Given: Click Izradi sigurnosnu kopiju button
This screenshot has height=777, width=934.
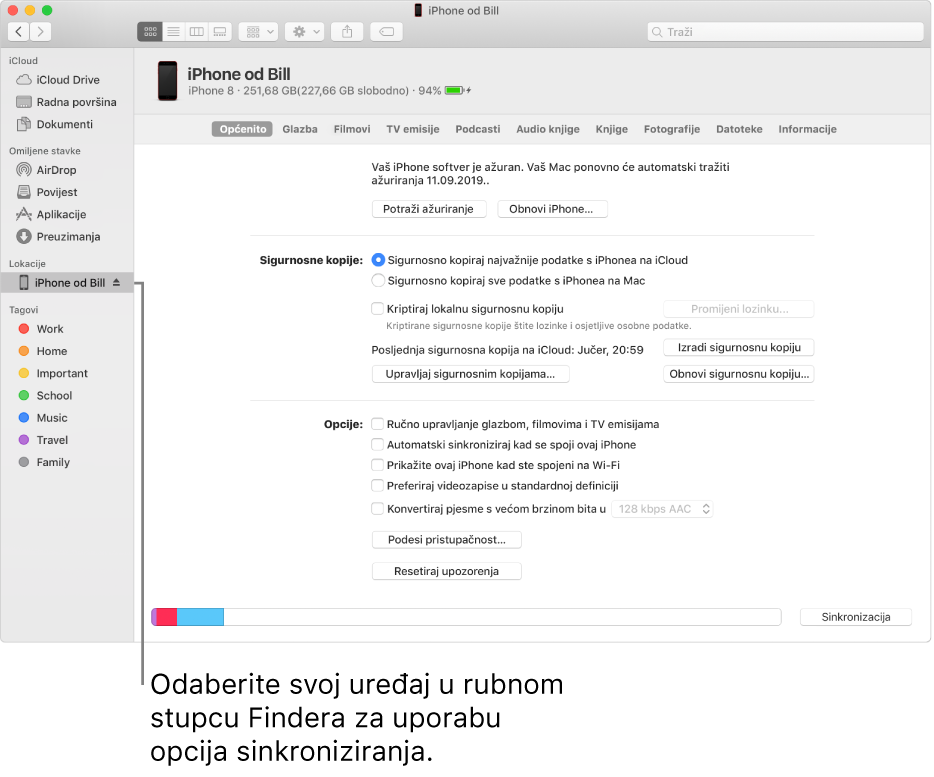Looking at the screenshot, I should pyautogui.click(x=739, y=347).
